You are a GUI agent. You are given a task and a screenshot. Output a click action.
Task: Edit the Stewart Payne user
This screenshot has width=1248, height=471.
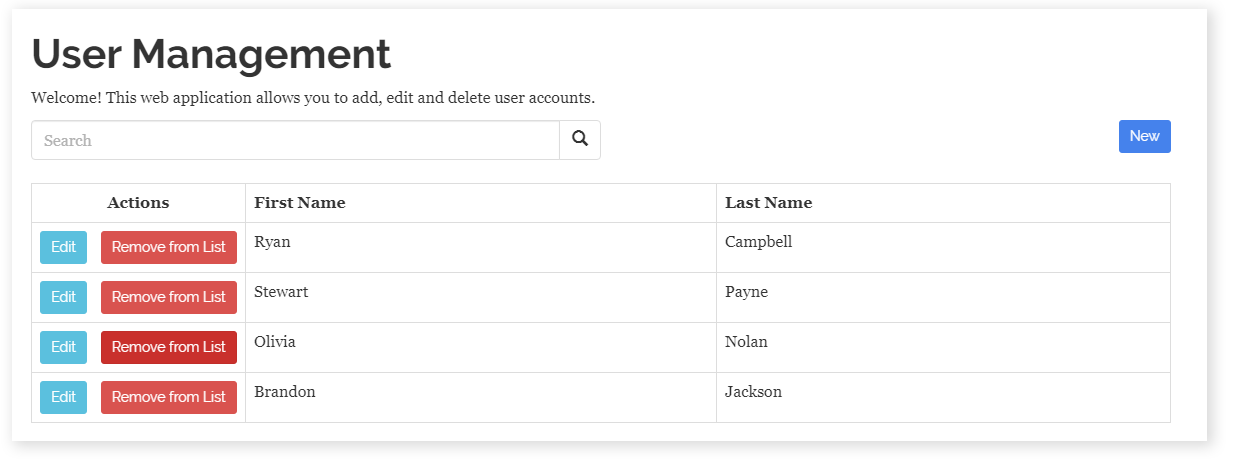(63, 297)
